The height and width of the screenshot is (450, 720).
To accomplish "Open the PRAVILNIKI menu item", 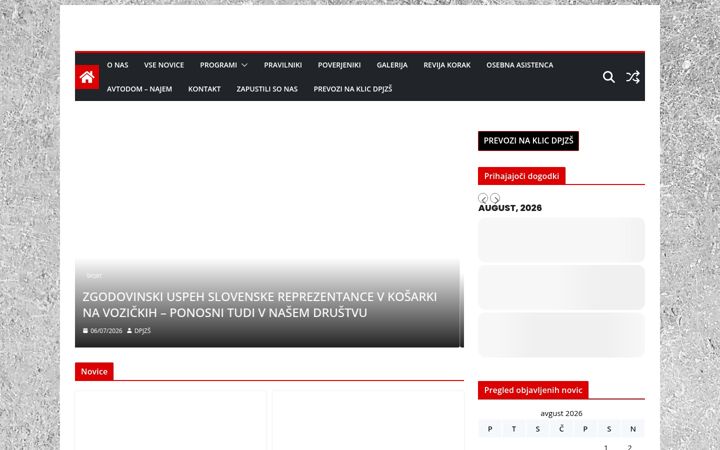I will (x=283, y=65).
